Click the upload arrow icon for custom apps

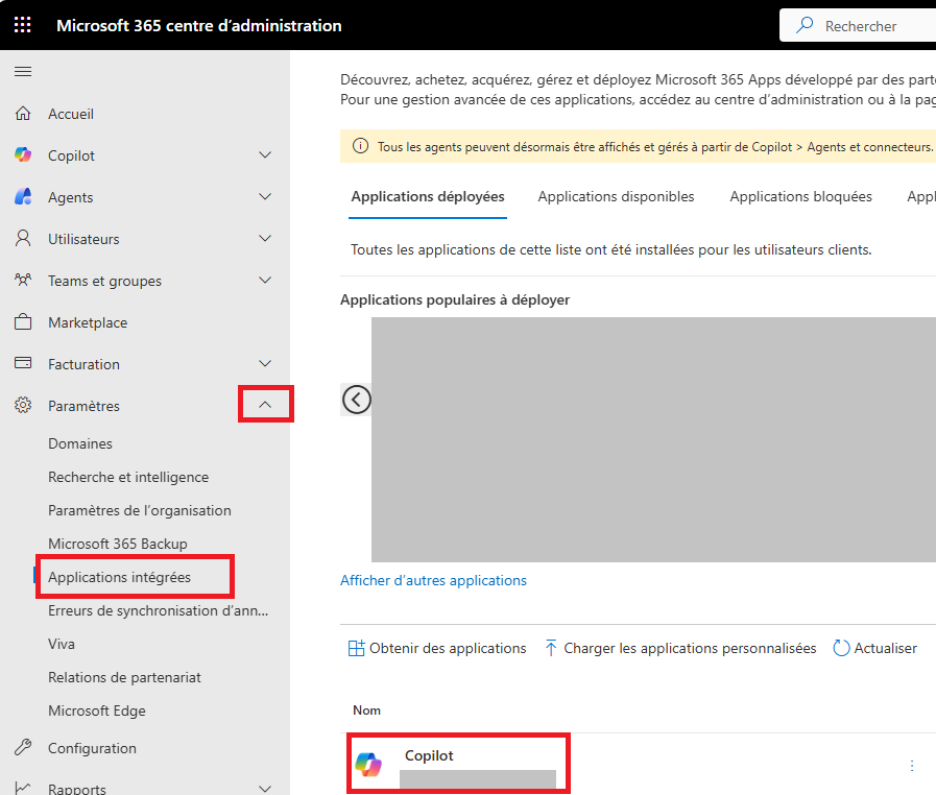click(550, 648)
